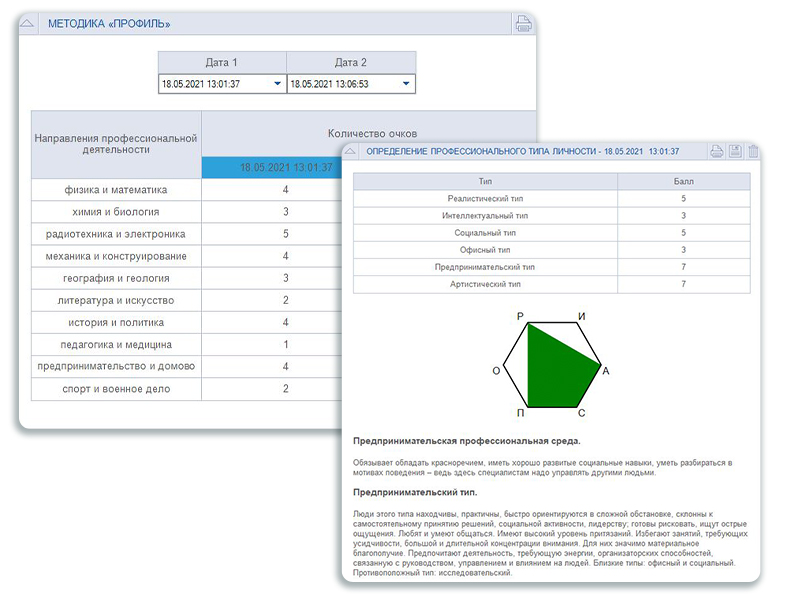Click the «Балл» column header
Viewport: 800px width, 600px height.
pyautogui.click(x=683, y=181)
